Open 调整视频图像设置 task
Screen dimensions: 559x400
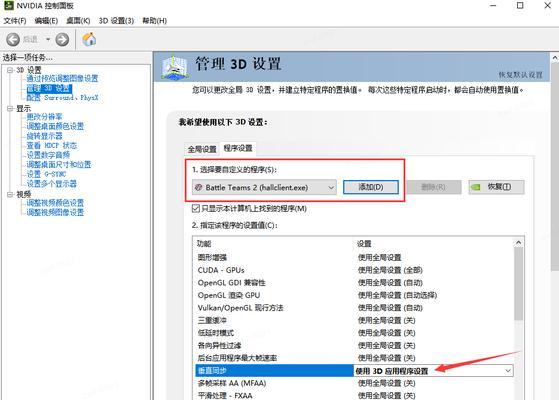(x=55, y=212)
